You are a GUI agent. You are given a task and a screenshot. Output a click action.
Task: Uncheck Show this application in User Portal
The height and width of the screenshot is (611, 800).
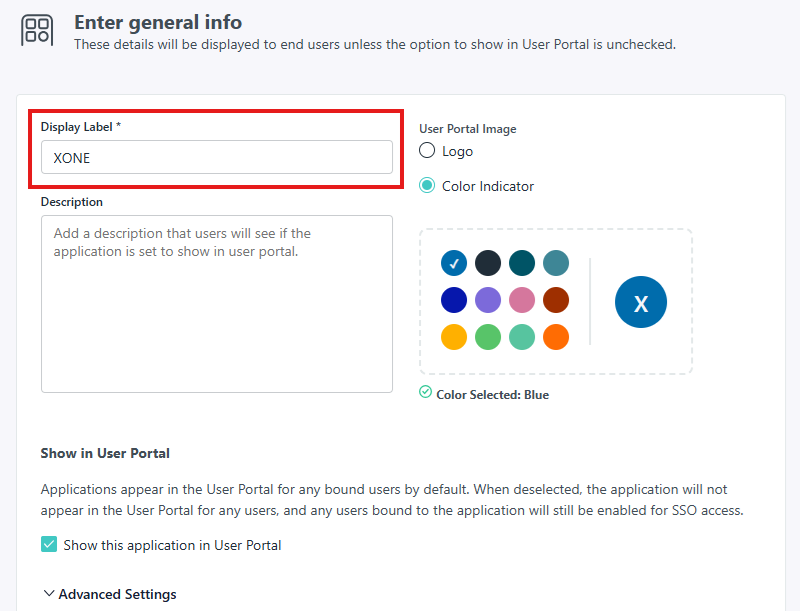(49, 545)
